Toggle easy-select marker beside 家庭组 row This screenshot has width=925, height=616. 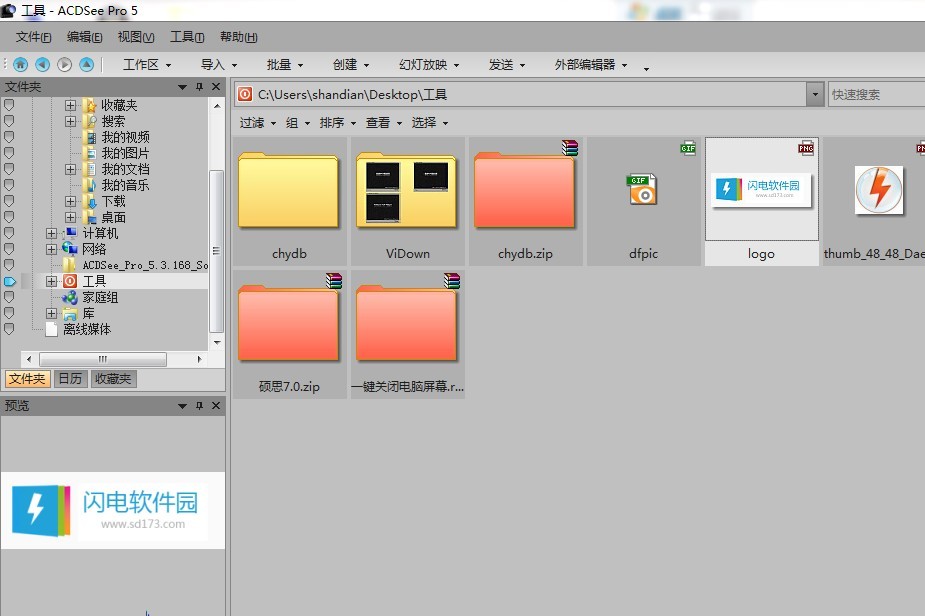coord(9,297)
